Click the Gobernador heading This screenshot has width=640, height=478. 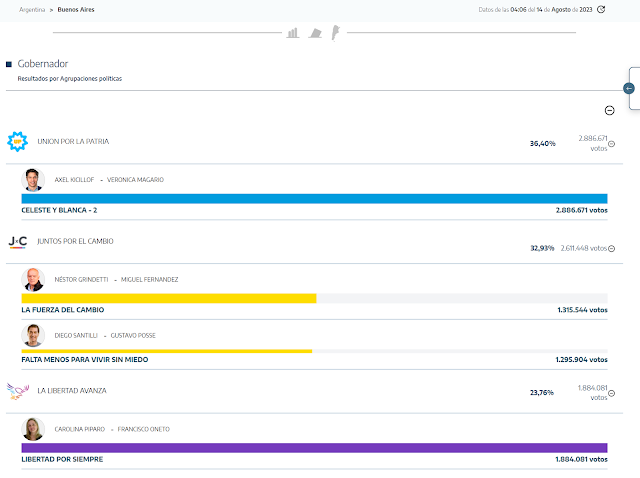point(42,64)
